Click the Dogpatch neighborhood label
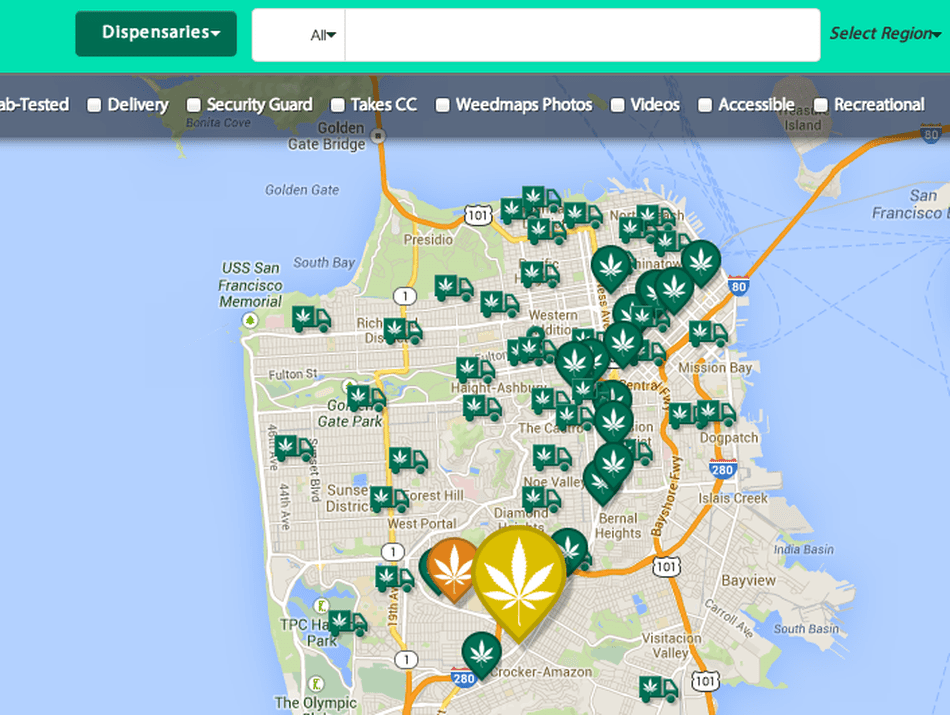Viewport: 950px width, 715px height. [729, 437]
